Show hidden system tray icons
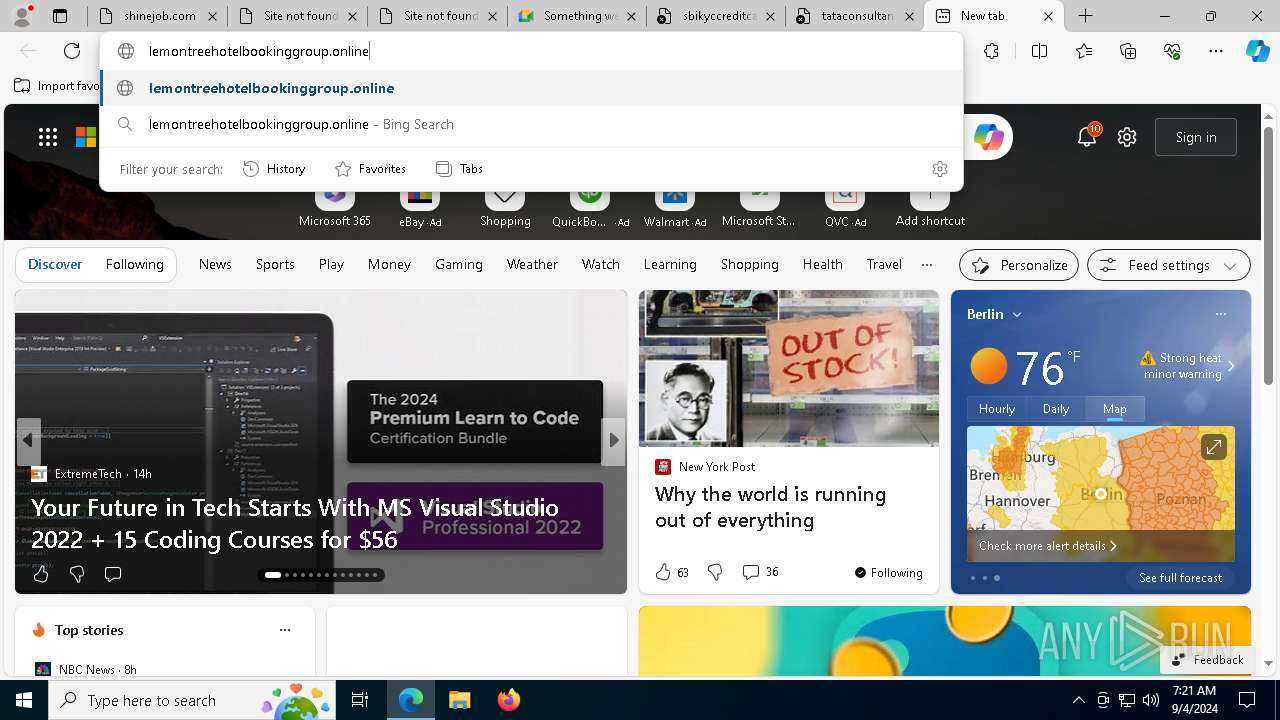 [x=1078, y=700]
